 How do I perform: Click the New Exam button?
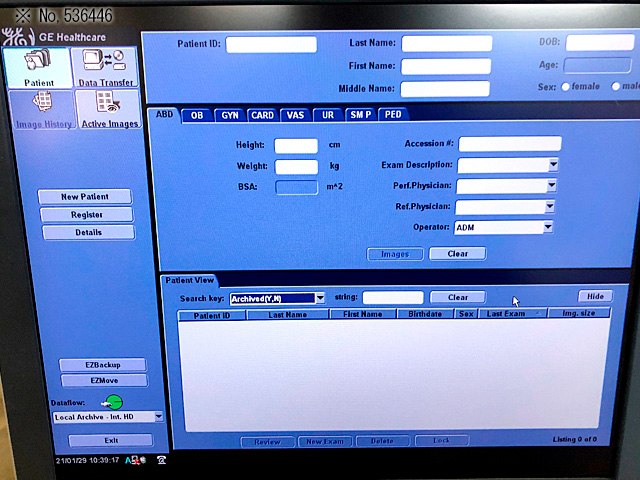[325, 442]
